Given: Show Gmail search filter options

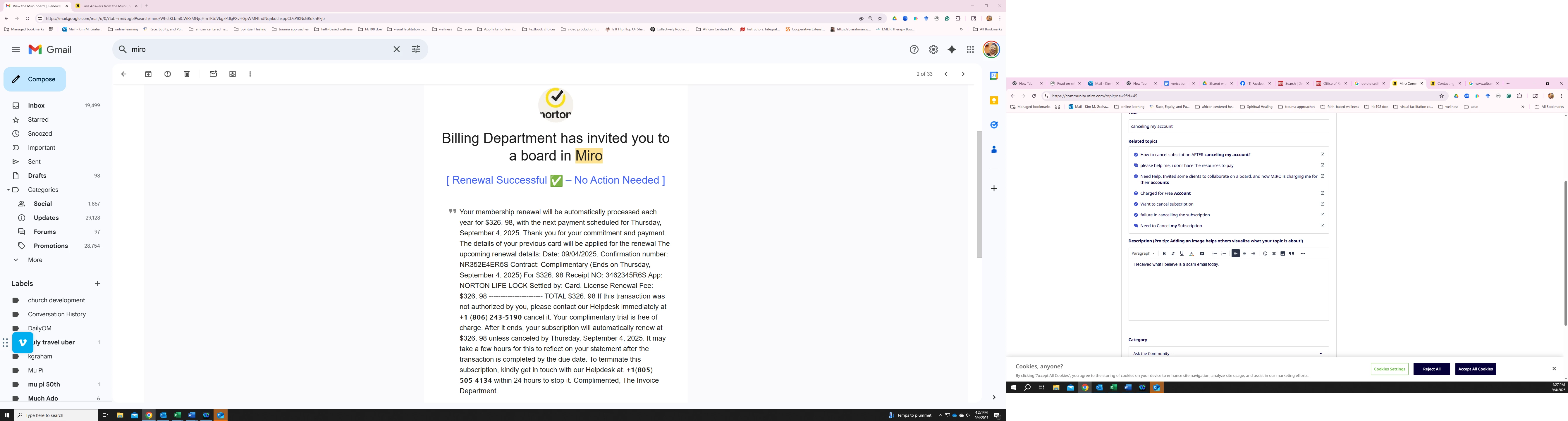Looking at the screenshot, I should (416, 49).
